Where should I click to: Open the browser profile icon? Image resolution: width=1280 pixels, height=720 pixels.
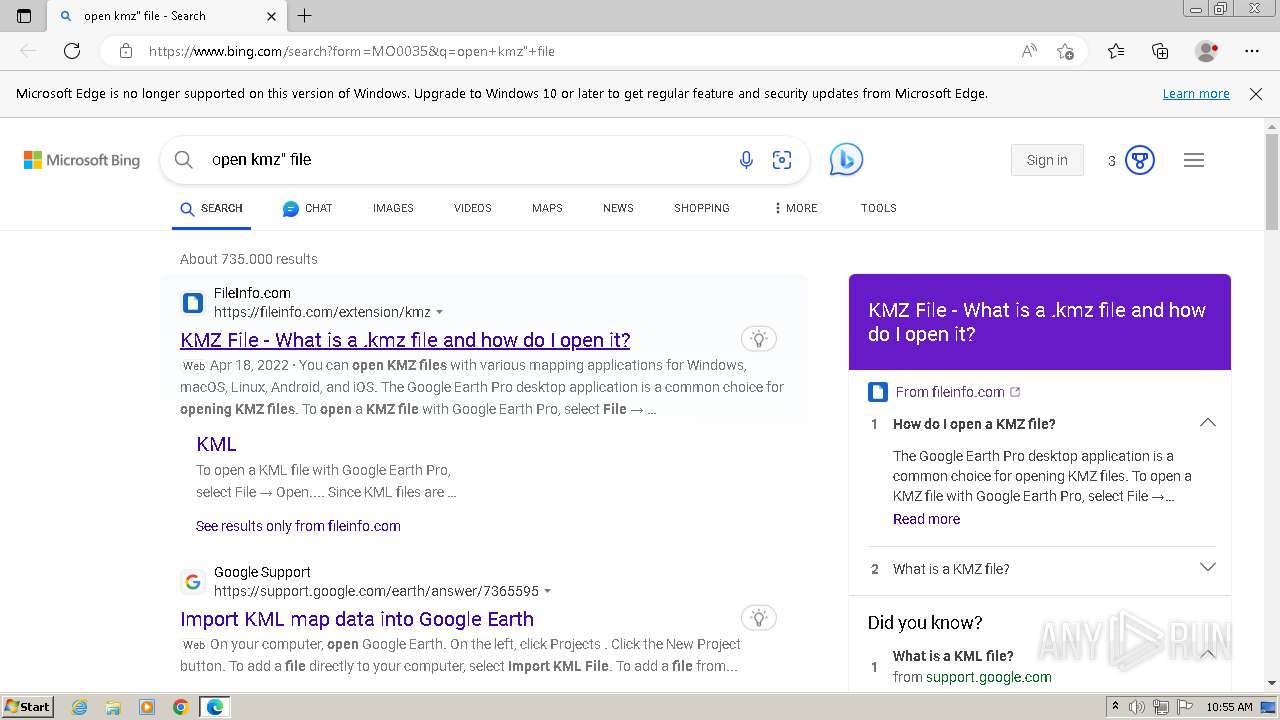click(1207, 51)
